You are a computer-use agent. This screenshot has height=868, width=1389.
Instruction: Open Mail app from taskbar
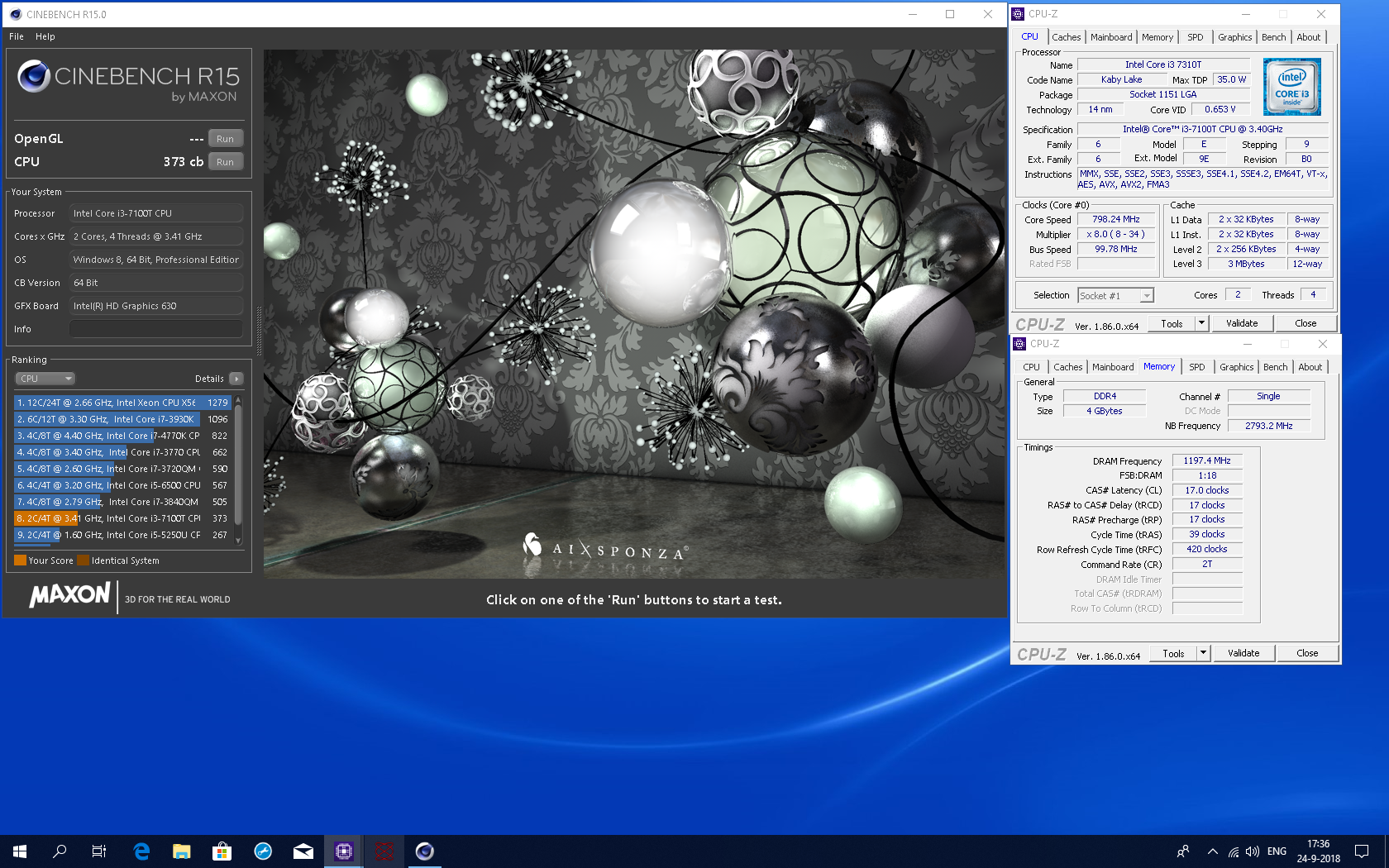[x=303, y=851]
